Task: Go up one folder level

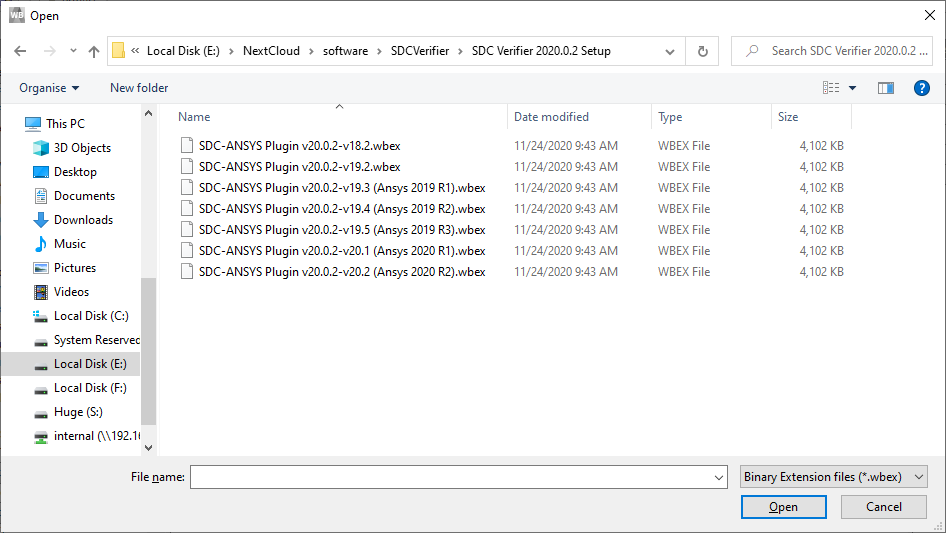Action: 94,51
